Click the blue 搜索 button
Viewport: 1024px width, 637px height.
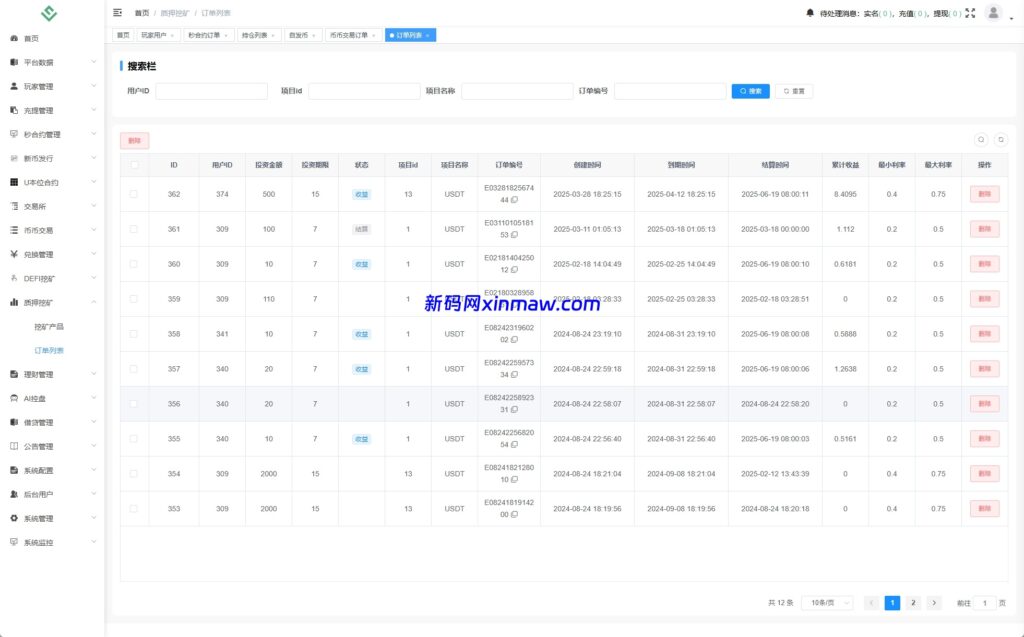[750, 91]
